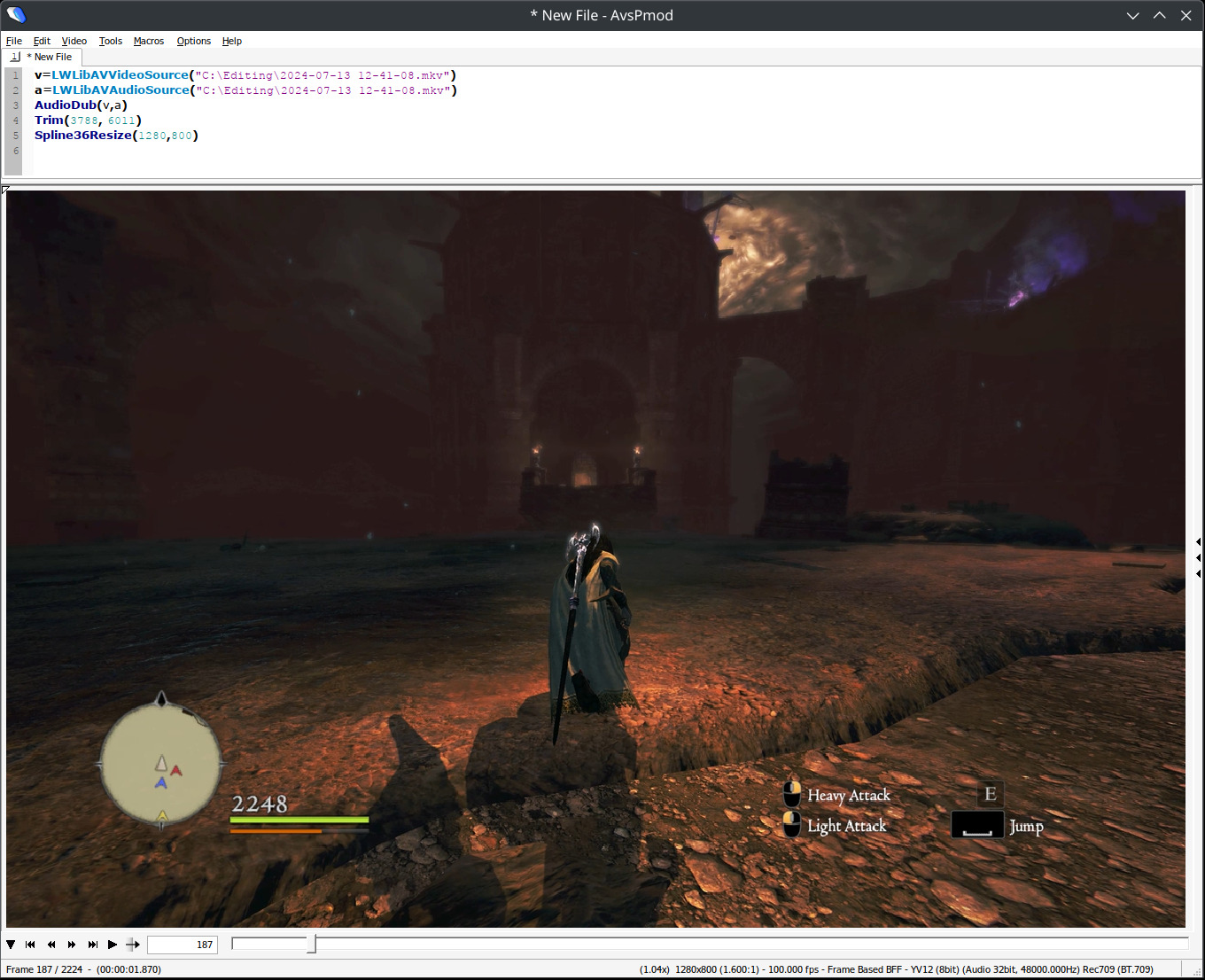Minimize the AvsPmod window

coord(1132,15)
